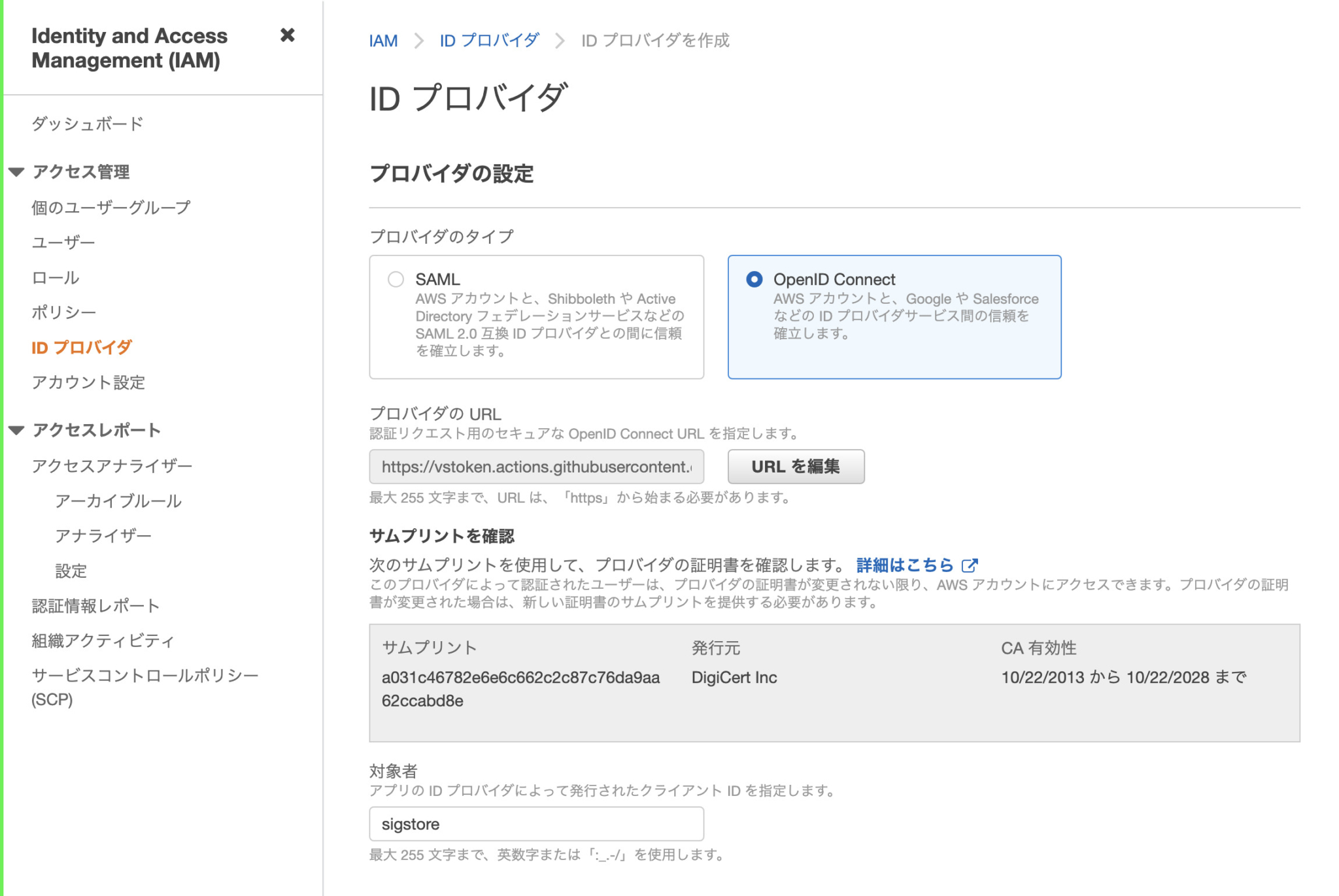
Task: Open the ロール sidebar item
Action: [56, 277]
